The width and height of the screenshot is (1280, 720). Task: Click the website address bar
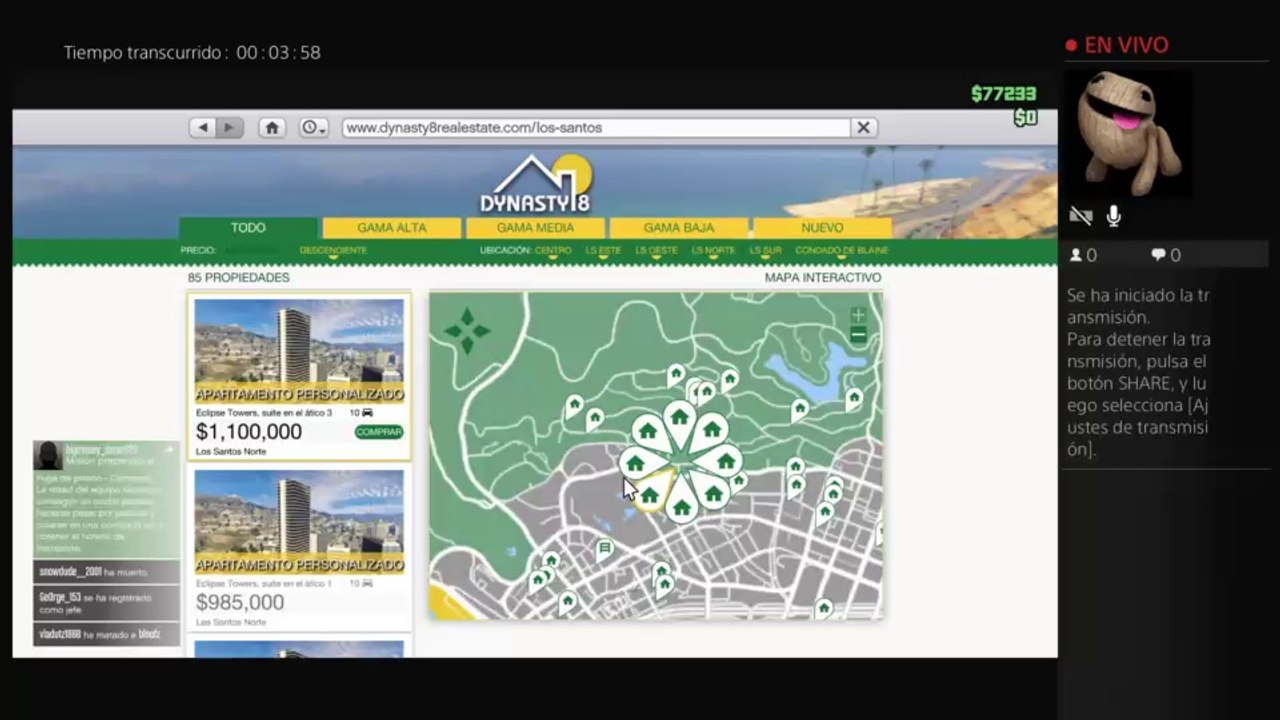pos(596,128)
